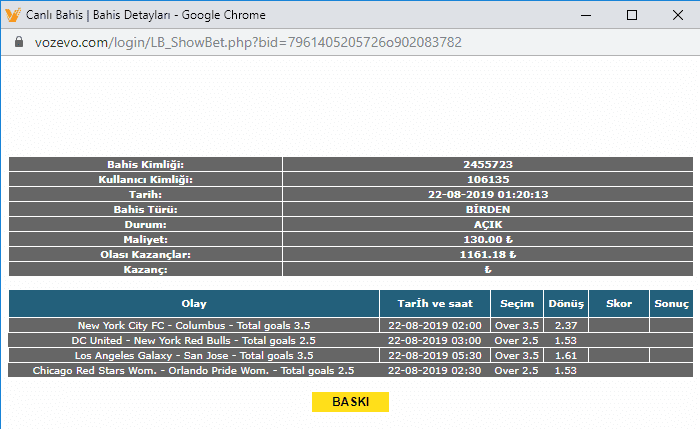
Task: Click the yellow BASKI print button
Action: click(x=350, y=402)
